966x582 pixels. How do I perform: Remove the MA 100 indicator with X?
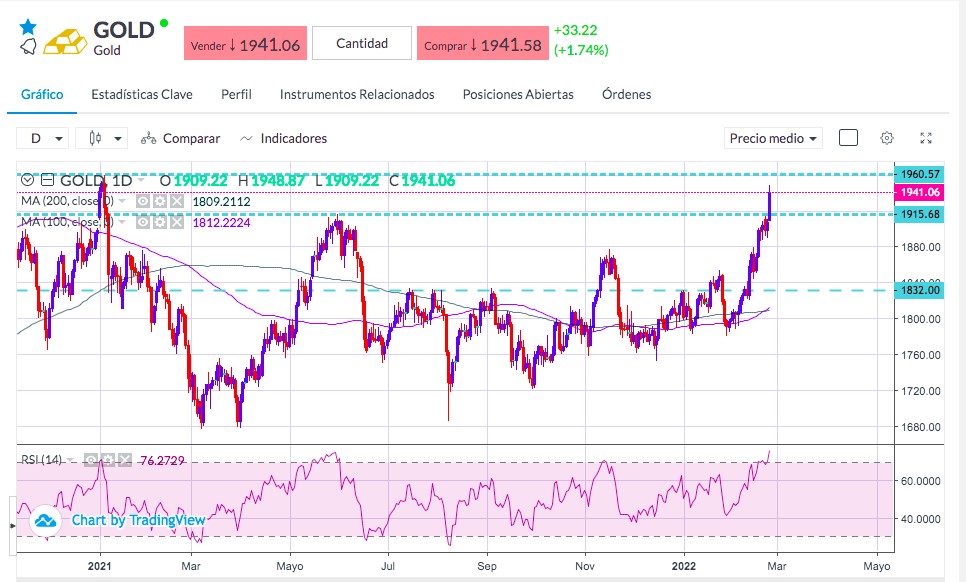(177, 222)
